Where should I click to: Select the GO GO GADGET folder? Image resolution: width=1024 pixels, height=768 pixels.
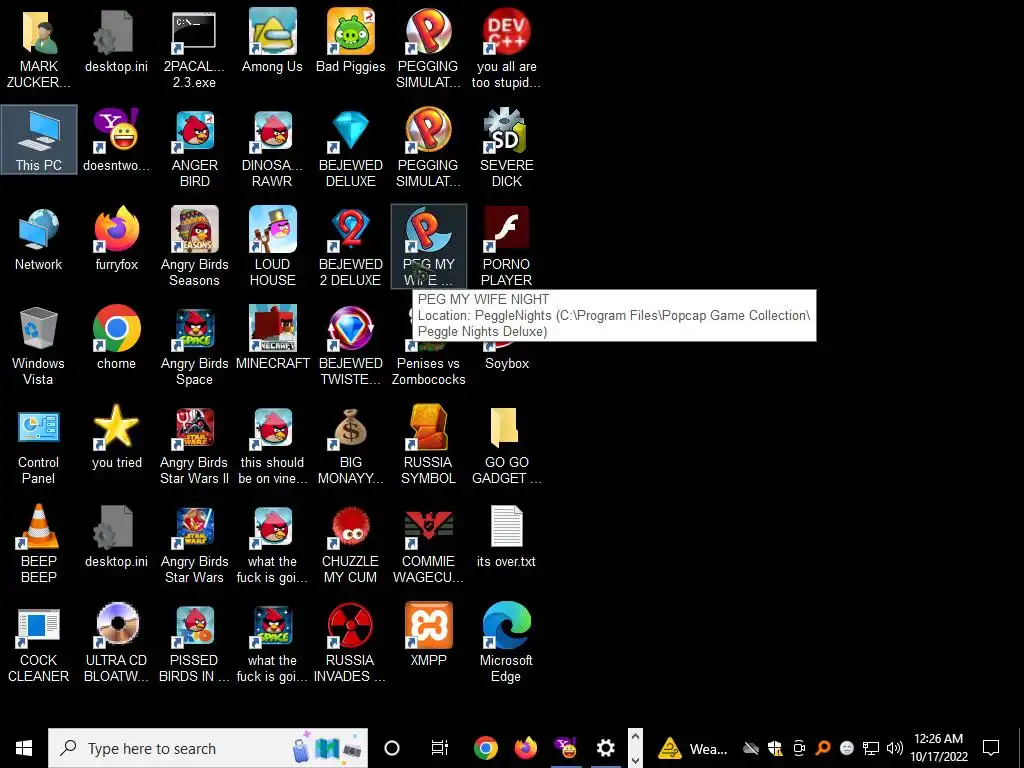pyautogui.click(x=507, y=445)
